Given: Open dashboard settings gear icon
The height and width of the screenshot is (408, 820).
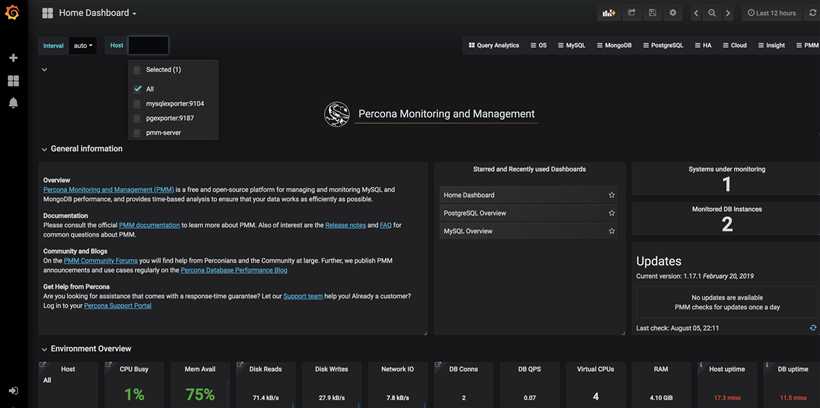Looking at the screenshot, I should pyautogui.click(x=673, y=13).
